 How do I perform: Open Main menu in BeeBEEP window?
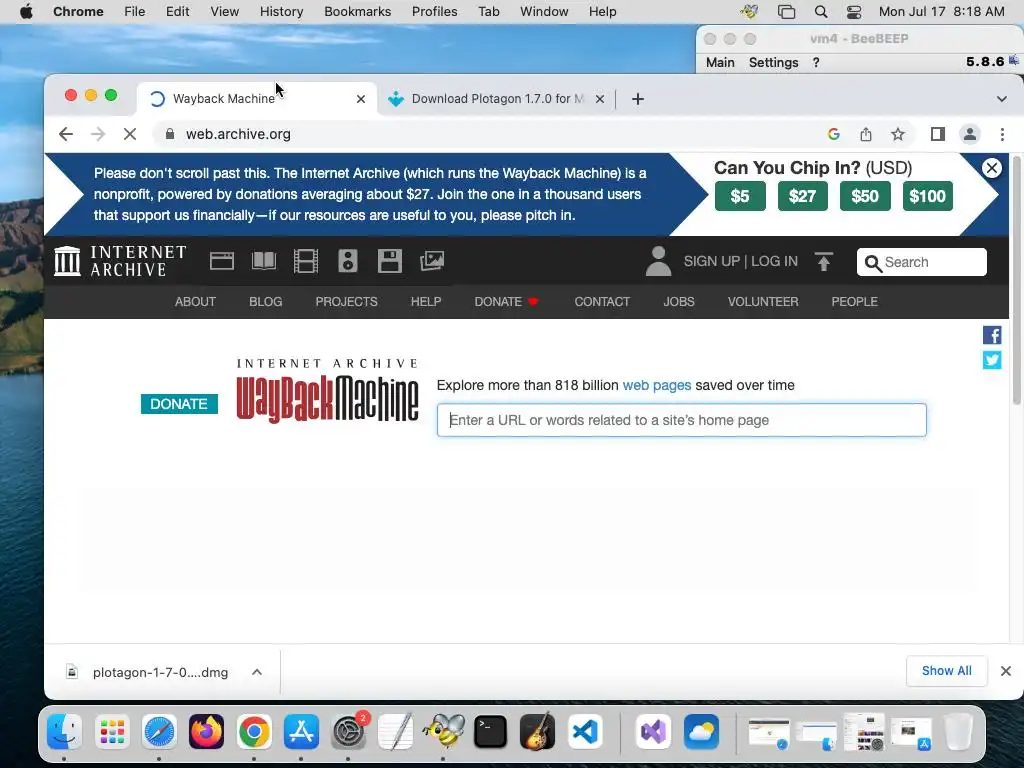[720, 62]
